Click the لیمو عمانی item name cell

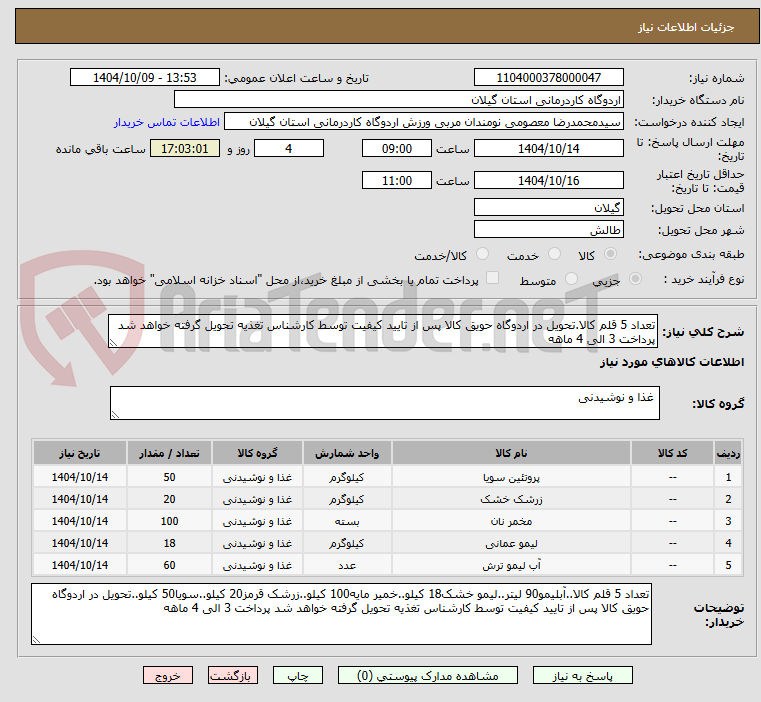click(511, 543)
